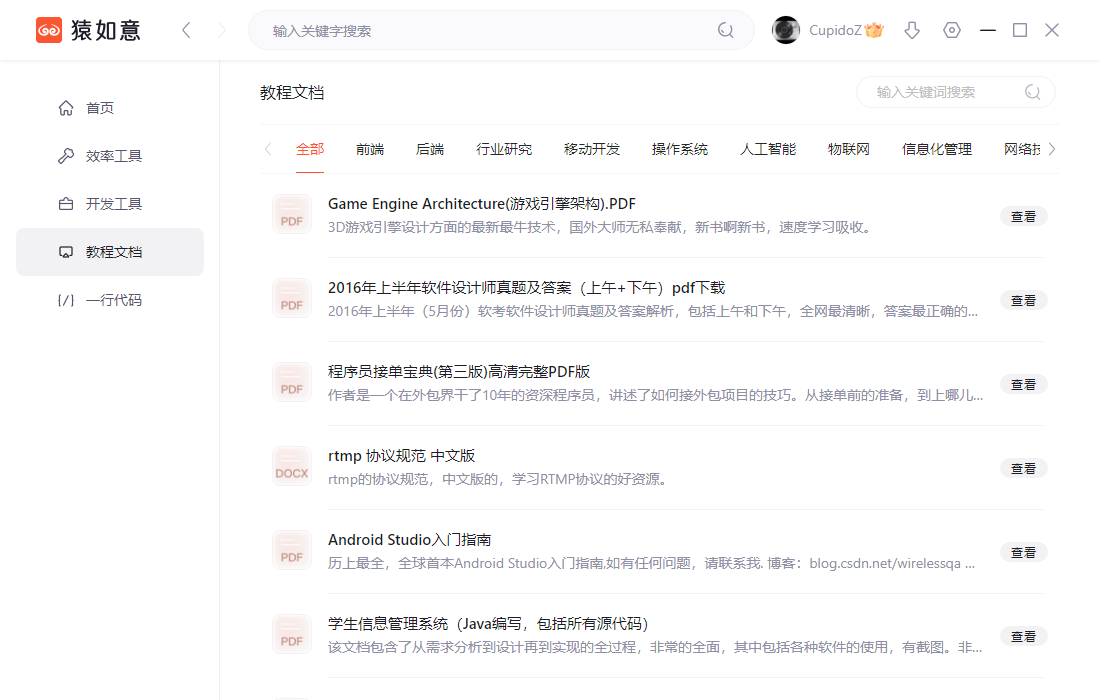Go back with the left arrow icon
Image resolution: width=1100 pixels, height=700 pixels.
186,30
